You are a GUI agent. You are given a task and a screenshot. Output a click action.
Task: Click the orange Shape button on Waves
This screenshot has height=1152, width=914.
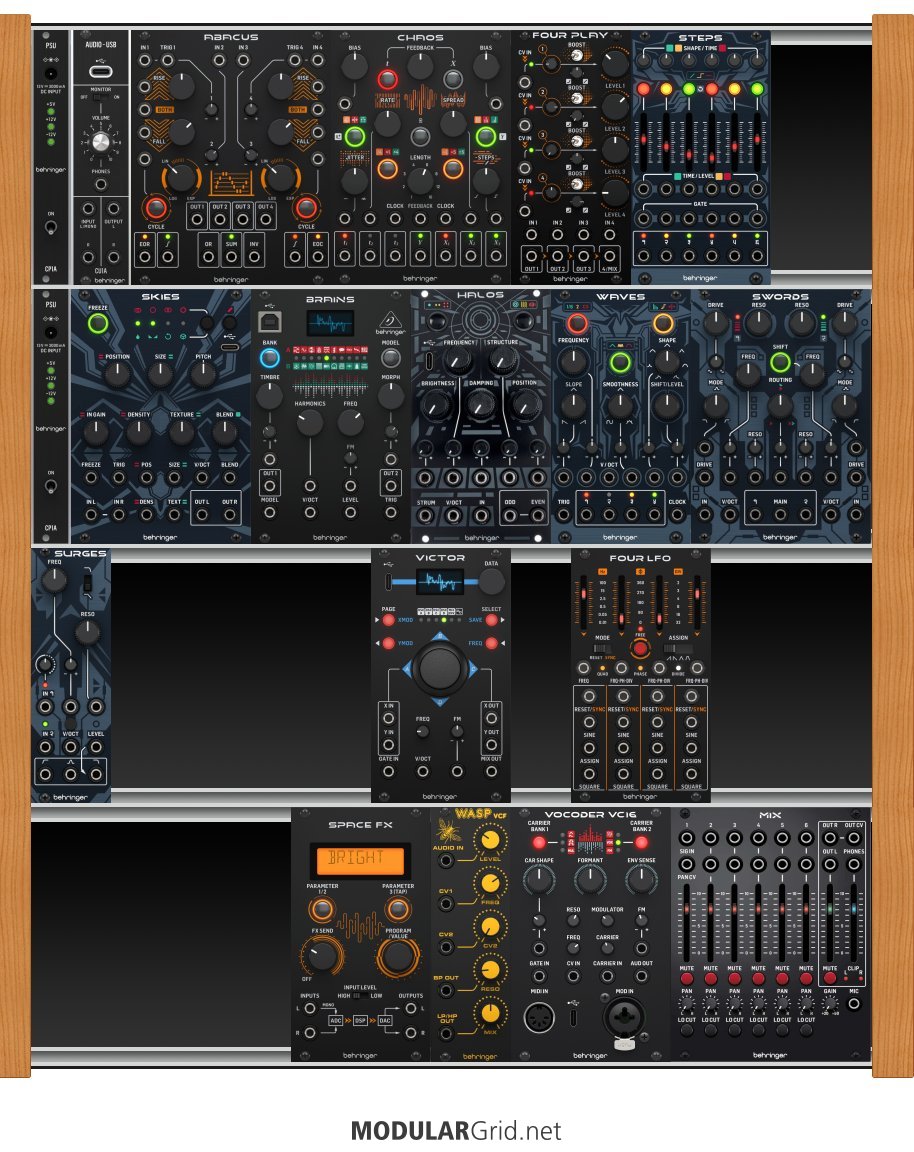click(663, 323)
